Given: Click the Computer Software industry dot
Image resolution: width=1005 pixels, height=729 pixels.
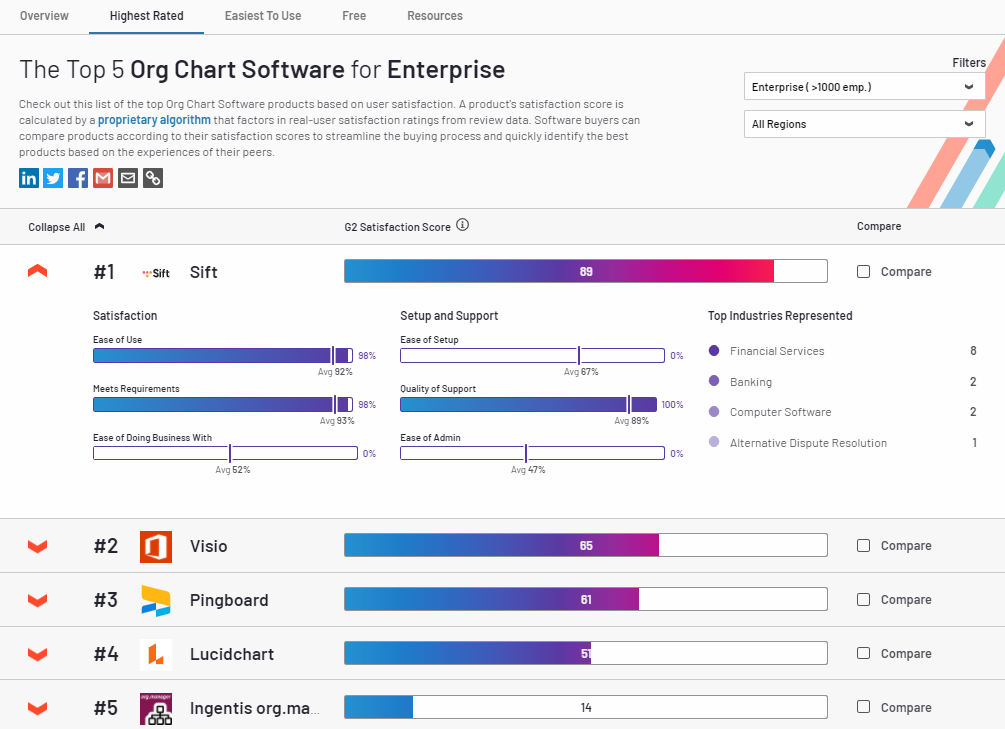Looking at the screenshot, I should click(x=714, y=412).
